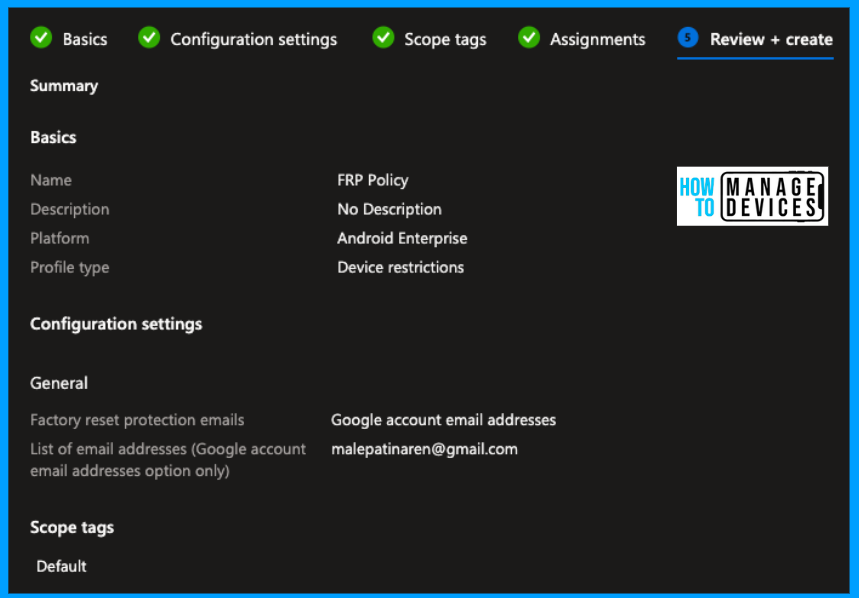Select the Device restrictions value
Screen dimensions: 859x598
[401, 267]
